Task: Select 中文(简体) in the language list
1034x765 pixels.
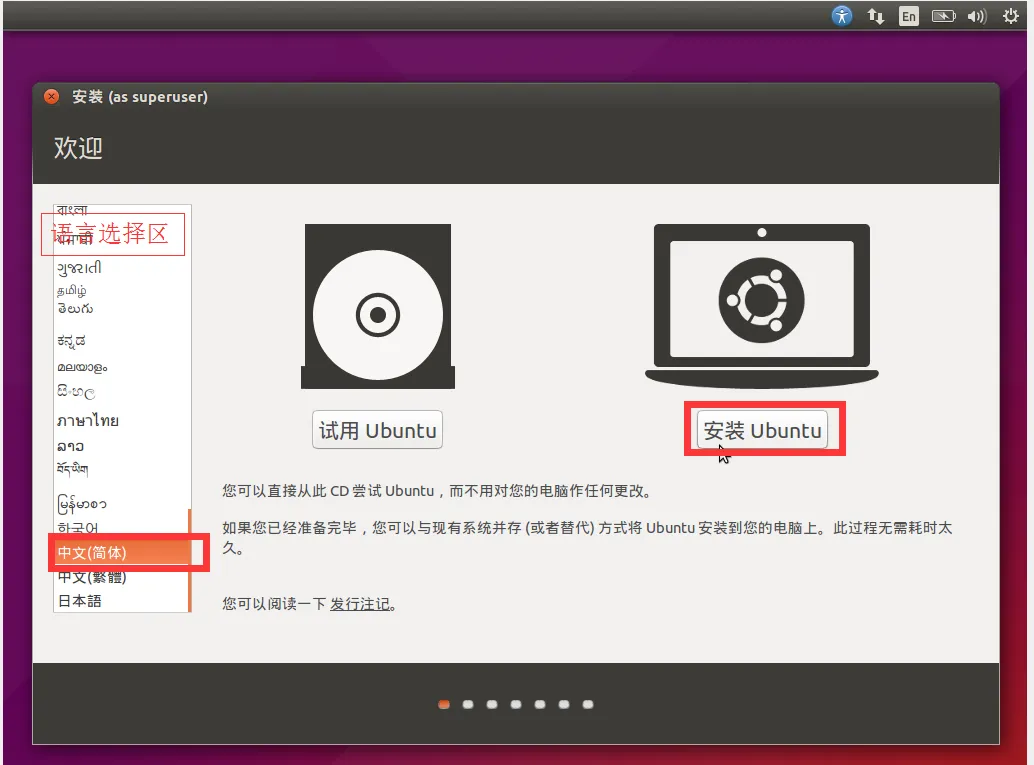Action: coord(92,553)
